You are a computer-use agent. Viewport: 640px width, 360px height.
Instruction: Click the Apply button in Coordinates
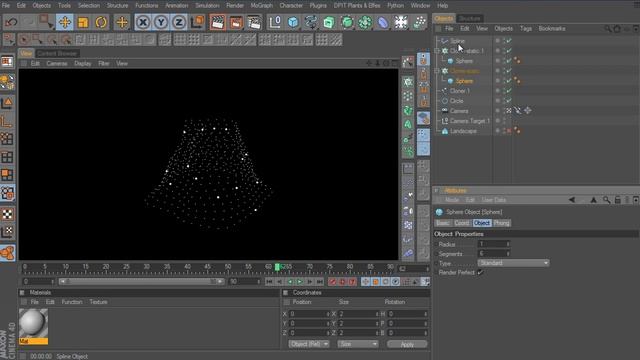[x=407, y=344]
